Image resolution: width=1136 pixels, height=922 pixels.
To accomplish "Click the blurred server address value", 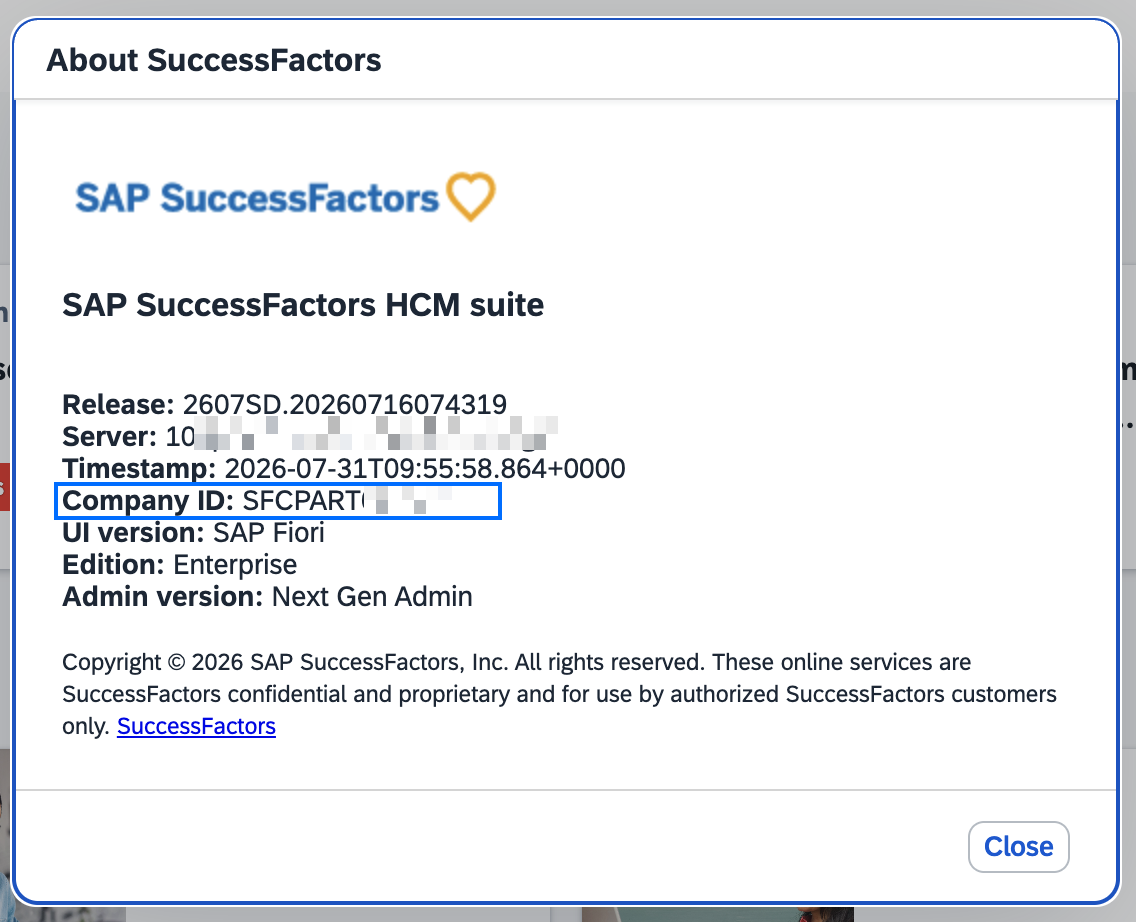I will point(362,435).
